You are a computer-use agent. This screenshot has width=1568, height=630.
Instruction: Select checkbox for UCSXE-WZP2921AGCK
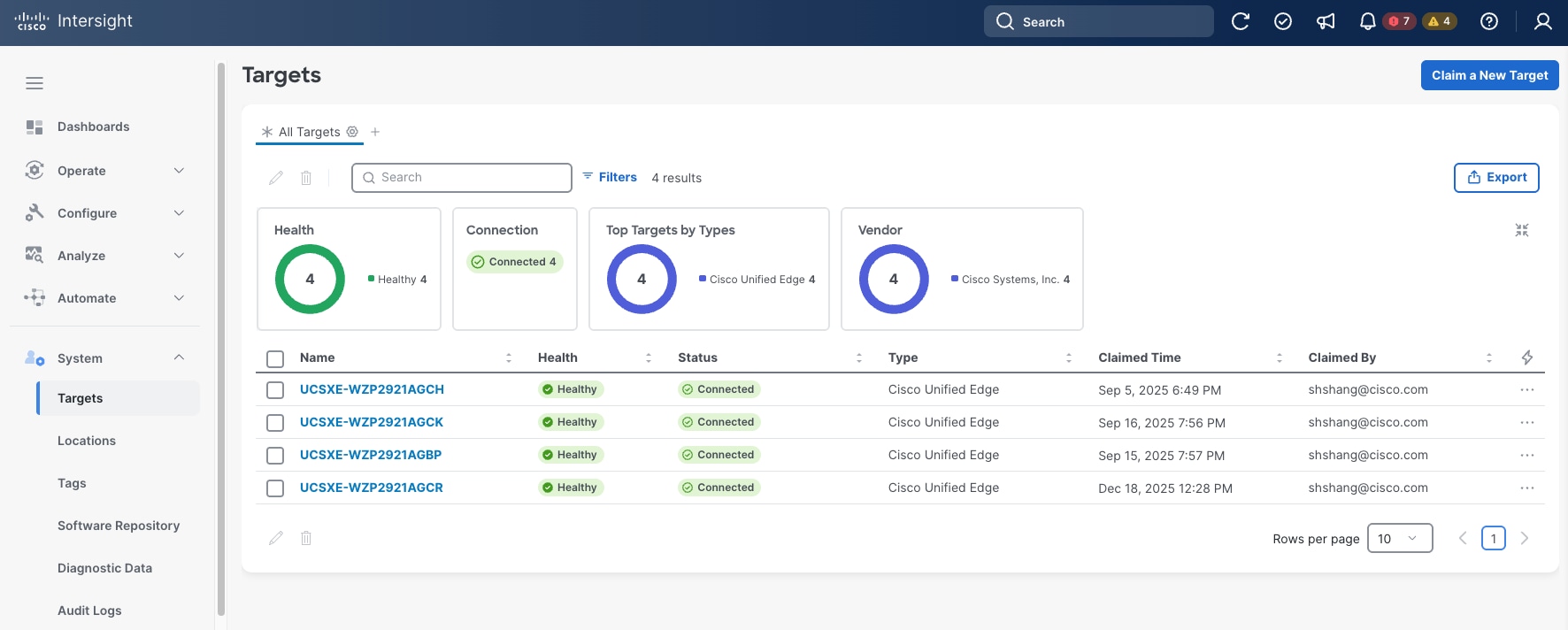coord(275,423)
